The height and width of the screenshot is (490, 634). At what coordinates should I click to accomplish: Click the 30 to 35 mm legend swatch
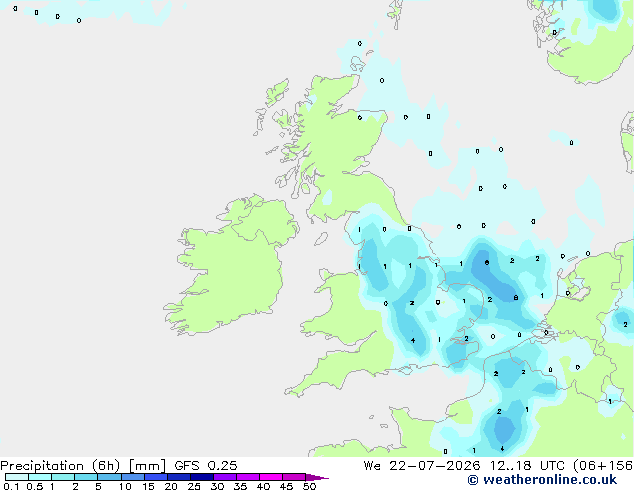tap(225, 477)
